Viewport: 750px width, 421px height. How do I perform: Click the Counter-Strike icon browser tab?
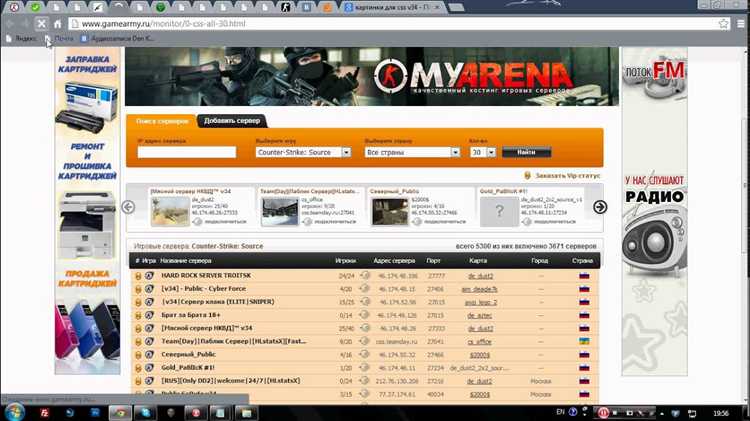click(x=286, y=7)
